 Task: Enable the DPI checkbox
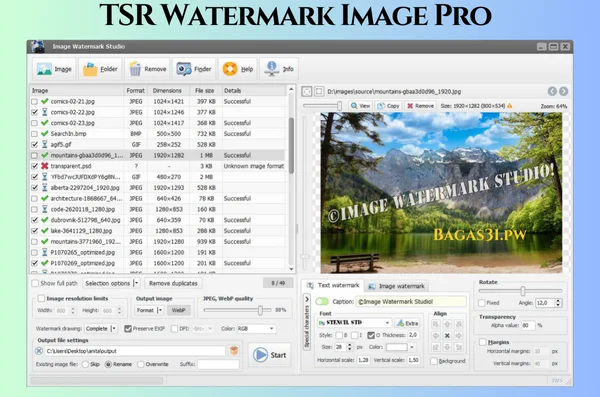pyautogui.click(x=174, y=328)
